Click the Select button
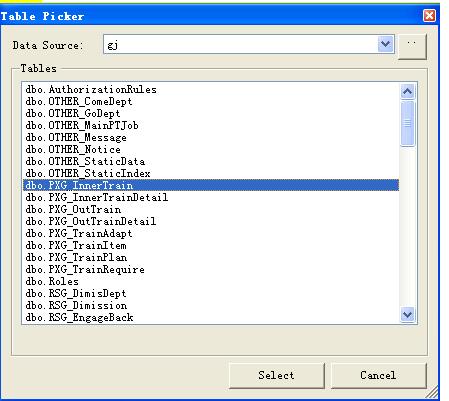 pos(276,375)
